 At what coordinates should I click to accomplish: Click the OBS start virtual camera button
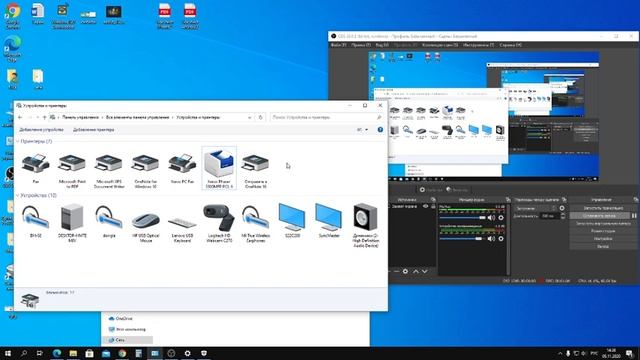click(x=603, y=223)
